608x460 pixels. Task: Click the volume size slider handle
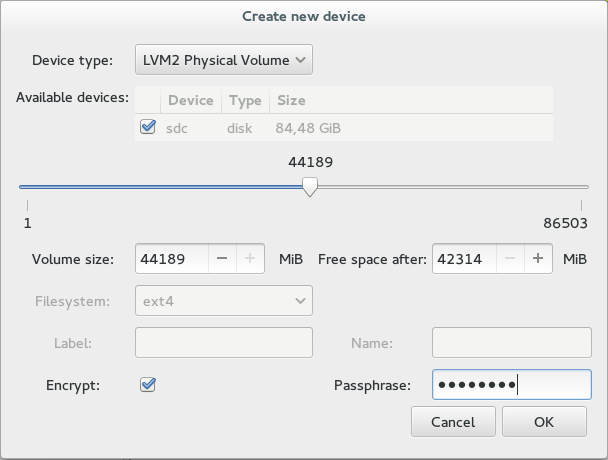pyautogui.click(x=310, y=187)
